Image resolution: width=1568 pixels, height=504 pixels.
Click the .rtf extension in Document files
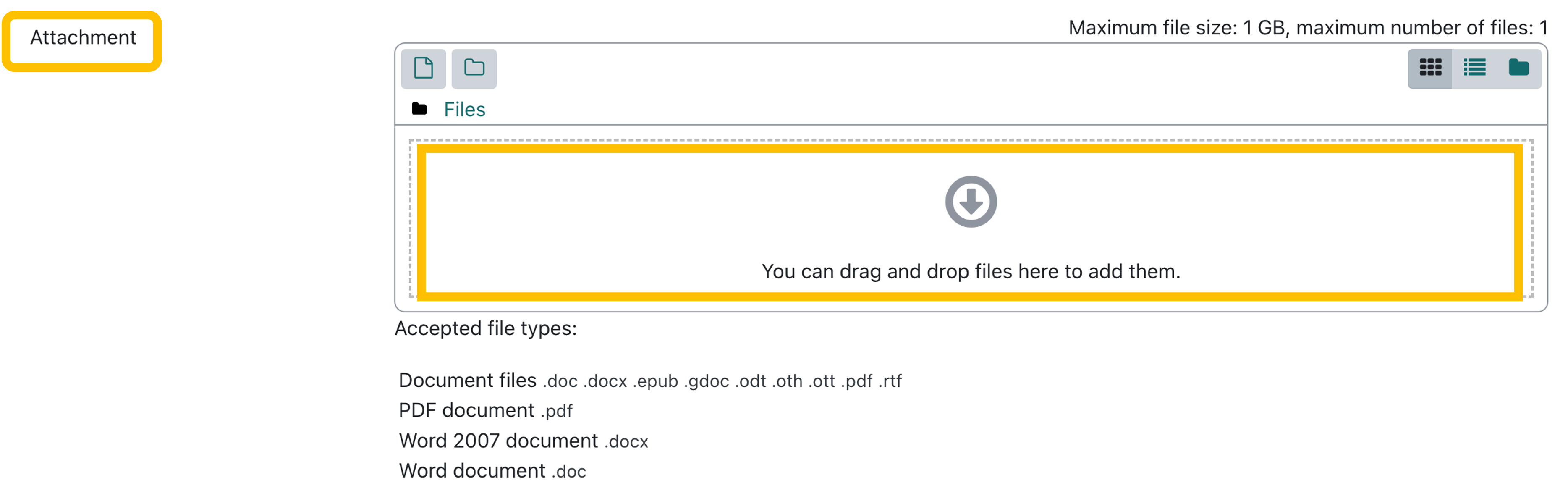[890, 382]
